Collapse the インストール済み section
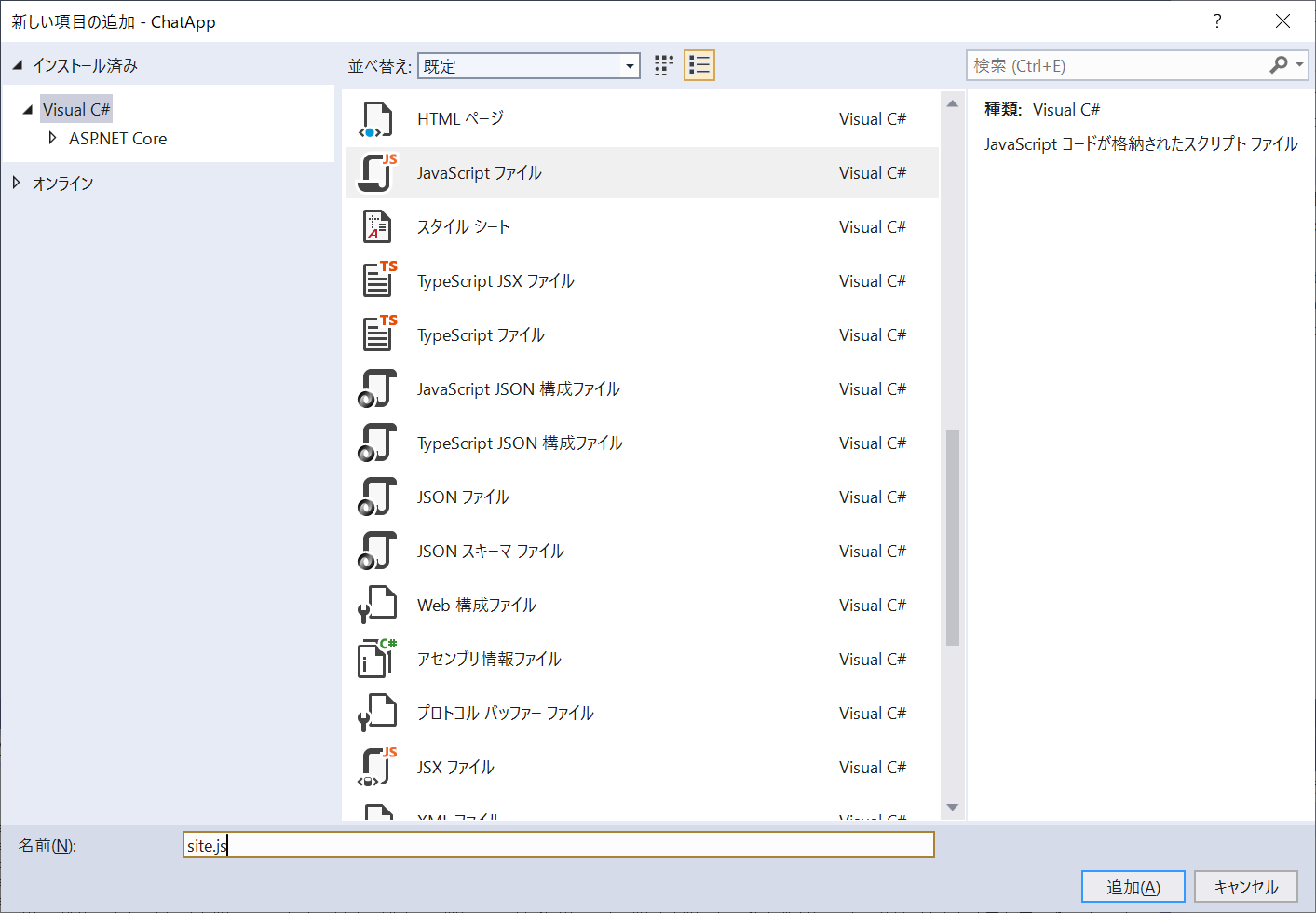 (17, 65)
